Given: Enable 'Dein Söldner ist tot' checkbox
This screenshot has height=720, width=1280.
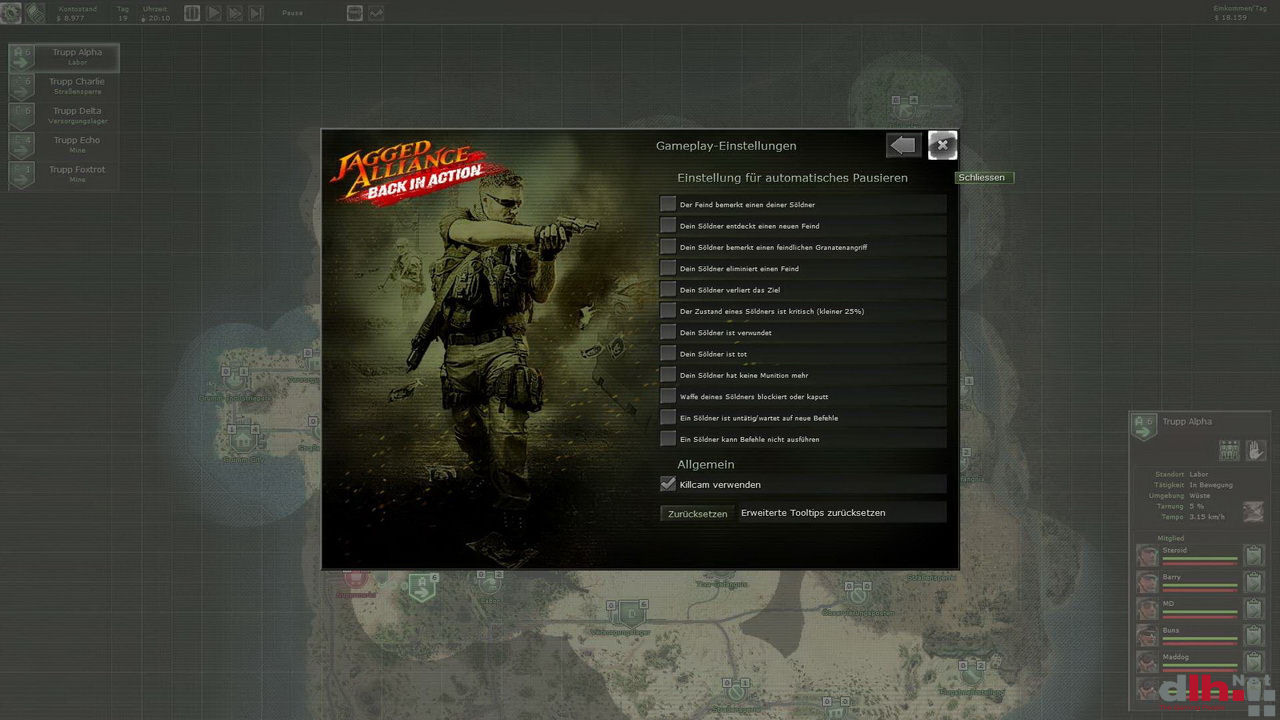Looking at the screenshot, I should tap(668, 353).
